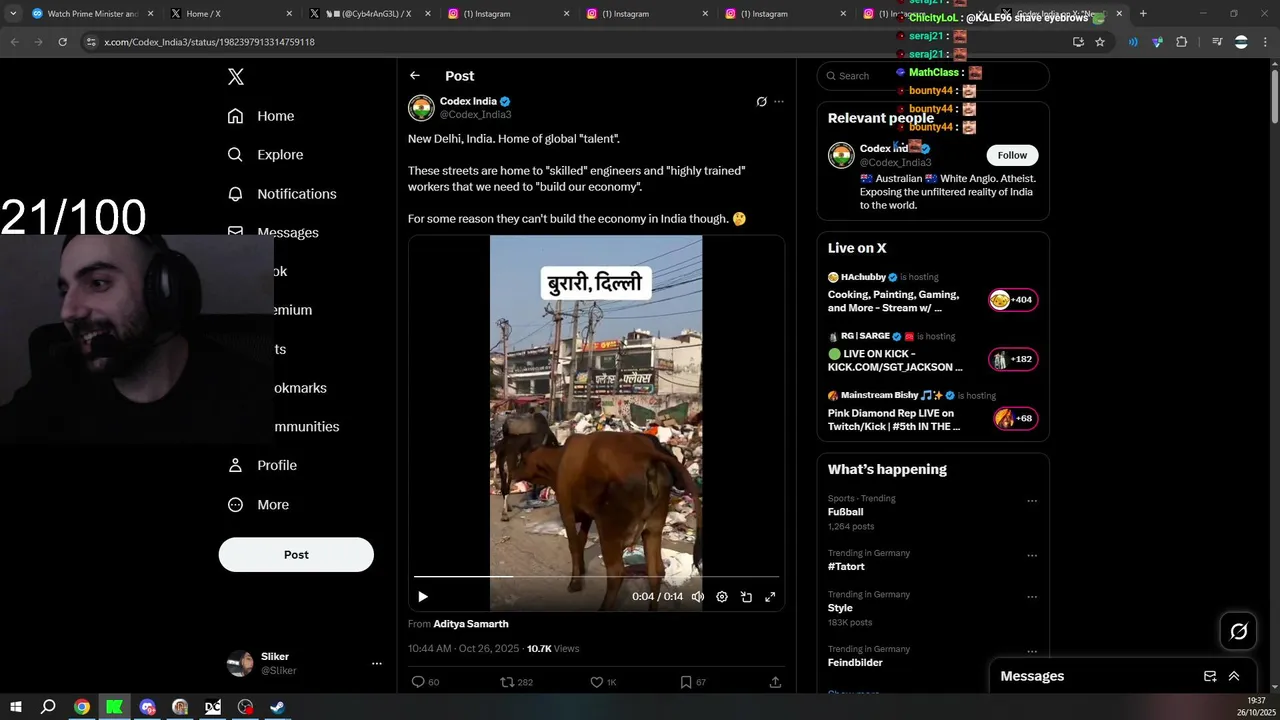This screenshot has width=1280, height=720.
Task: Bookmark this page with the star icon
Action: [1100, 42]
